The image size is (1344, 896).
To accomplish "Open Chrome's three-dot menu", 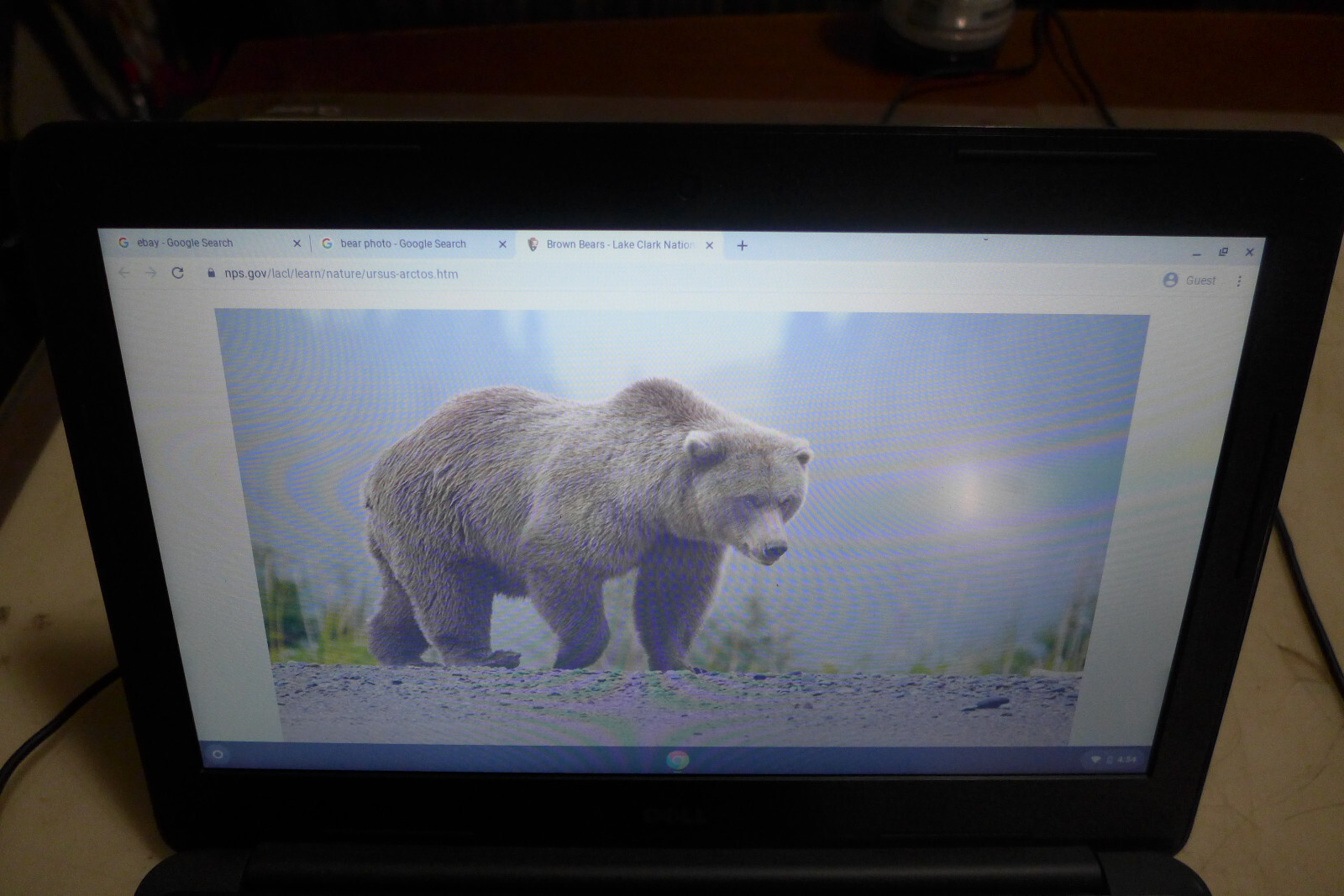I will point(1239,281).
